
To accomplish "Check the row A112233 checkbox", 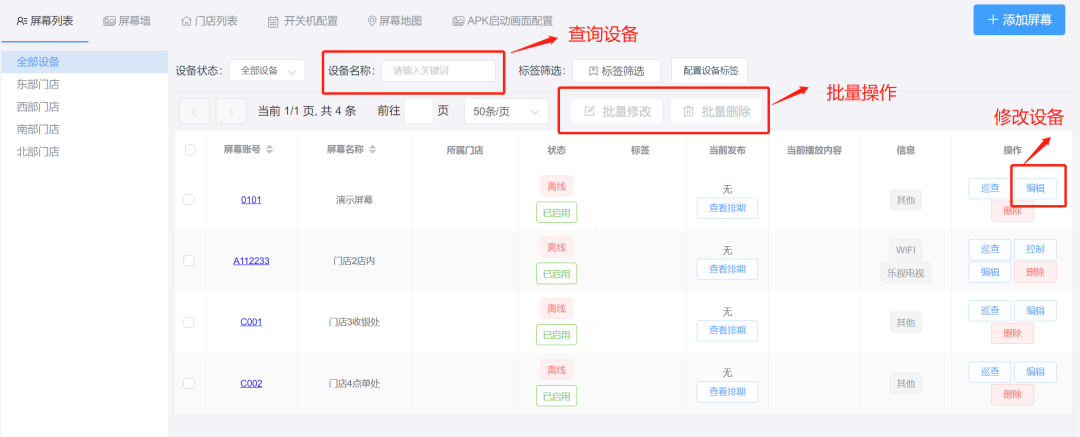I will pos(189,261).
